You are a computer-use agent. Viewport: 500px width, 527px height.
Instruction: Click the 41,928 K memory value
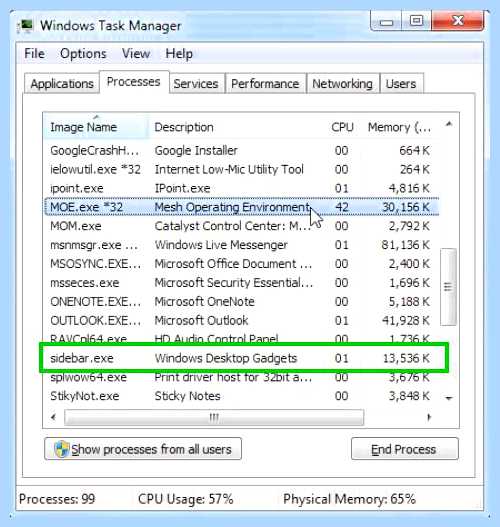406,320
